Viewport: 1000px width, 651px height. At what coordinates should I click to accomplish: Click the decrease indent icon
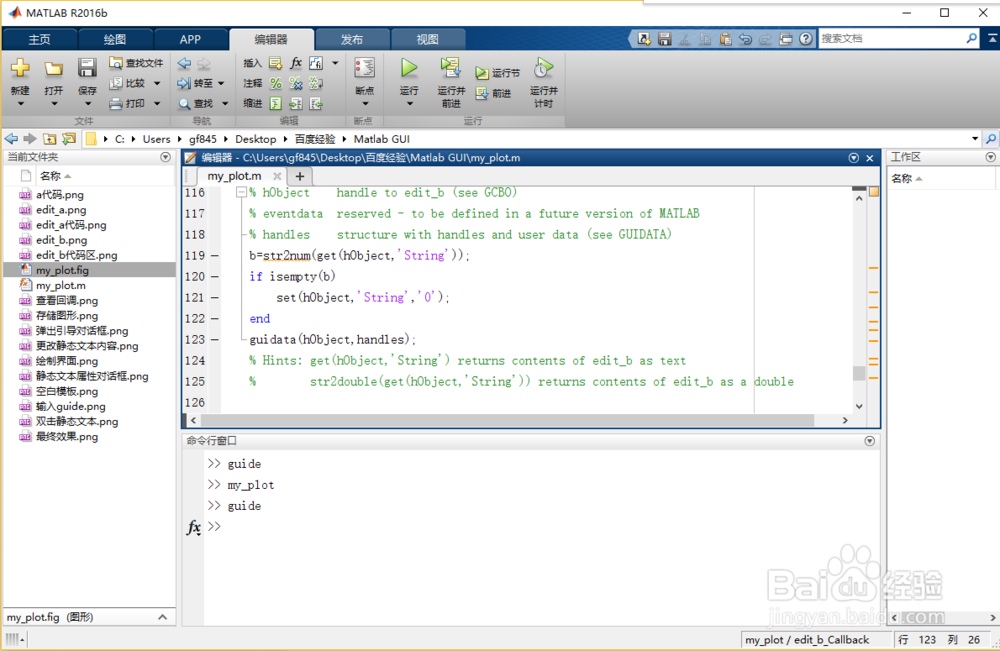point(316,103)
